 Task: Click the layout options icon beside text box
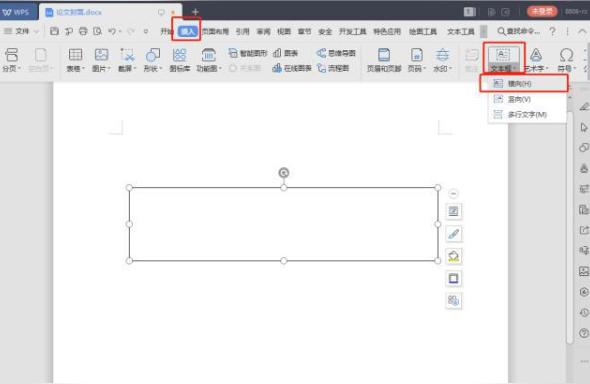[x=453, y=211]
